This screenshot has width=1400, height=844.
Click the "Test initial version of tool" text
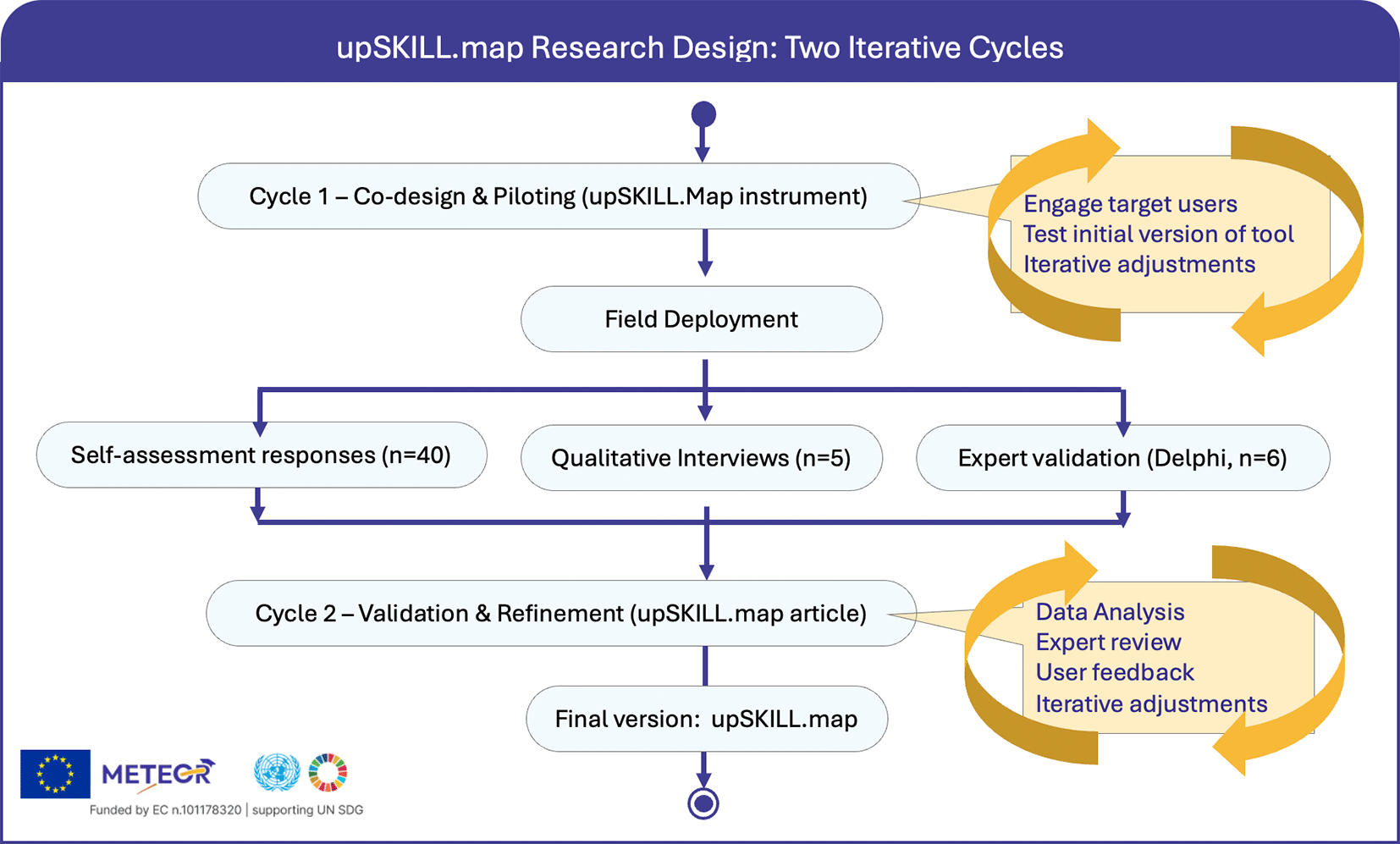tap(1159, 234)
